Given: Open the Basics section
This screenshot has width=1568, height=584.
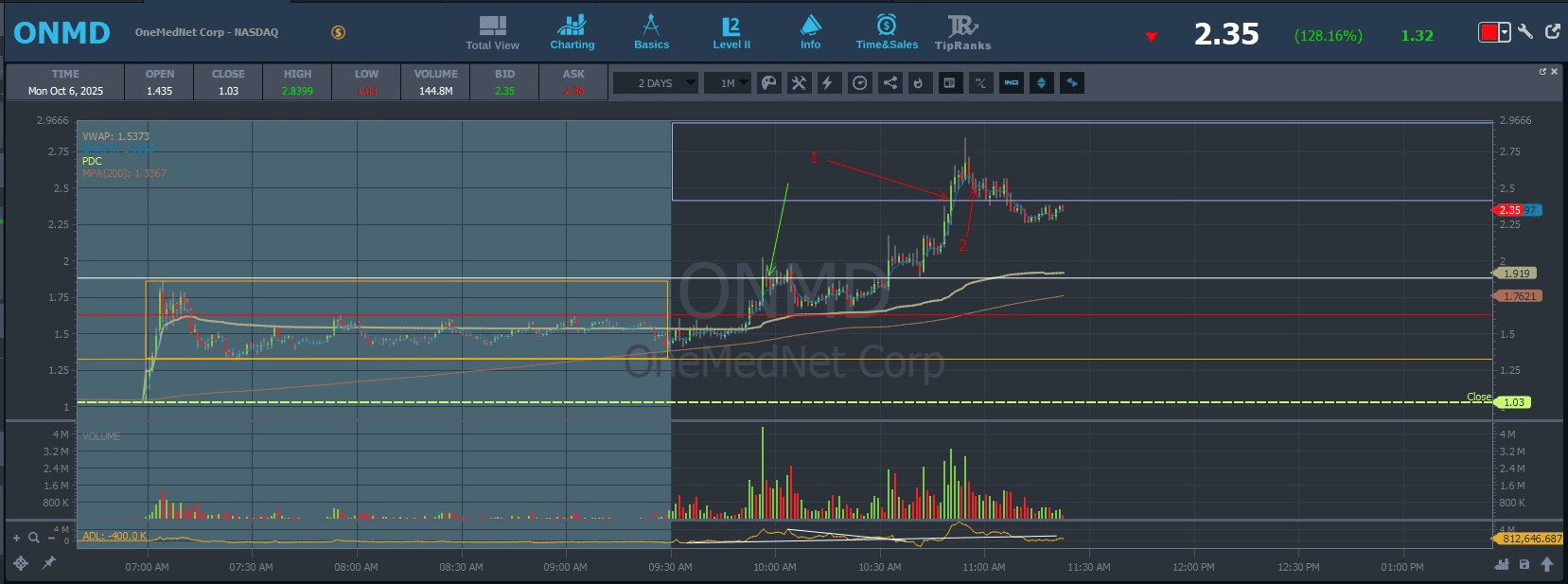Looking at the screenshot, I should [651, 33].
